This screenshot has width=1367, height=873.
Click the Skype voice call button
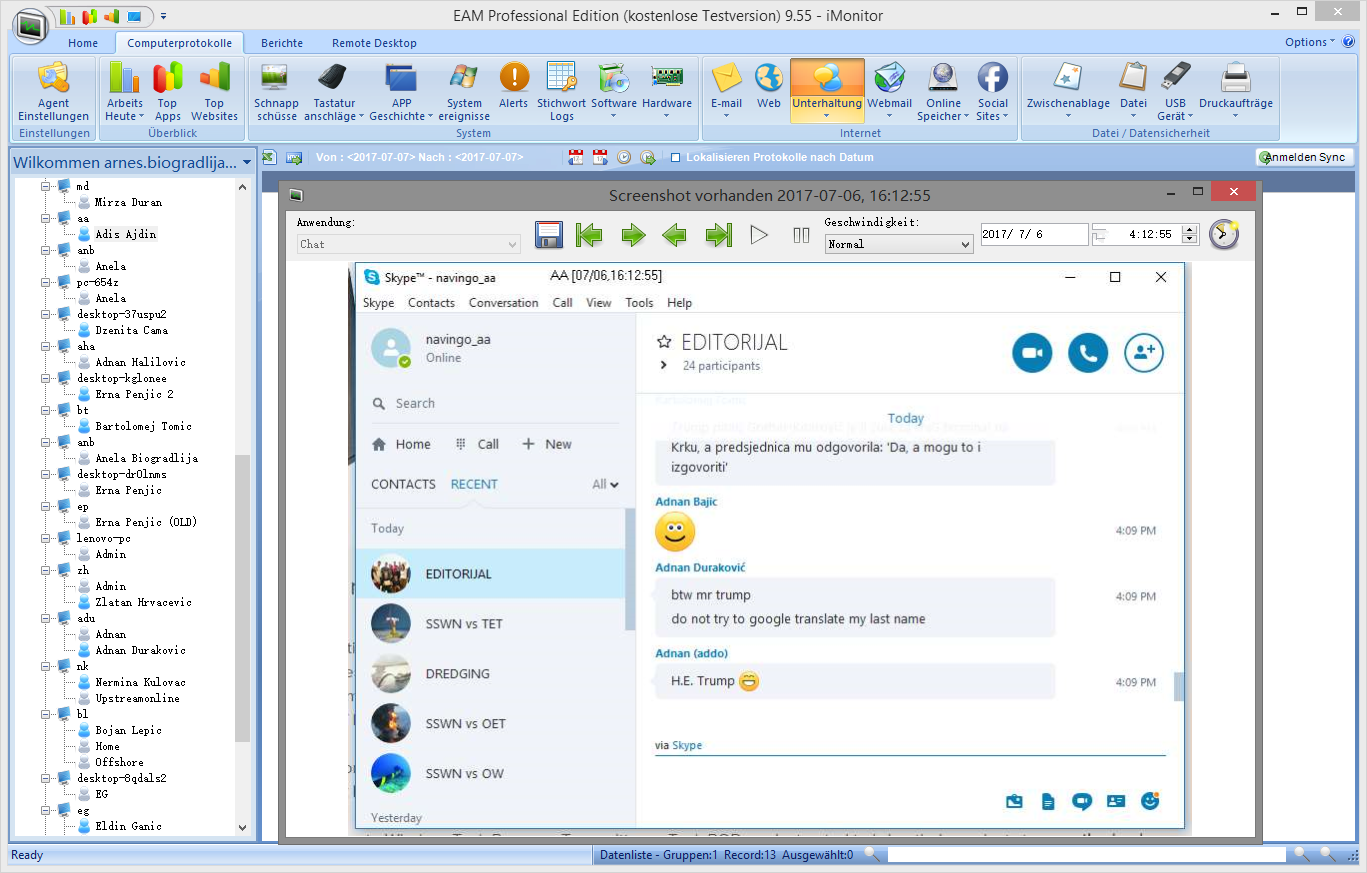click(x=1088, y=353)
